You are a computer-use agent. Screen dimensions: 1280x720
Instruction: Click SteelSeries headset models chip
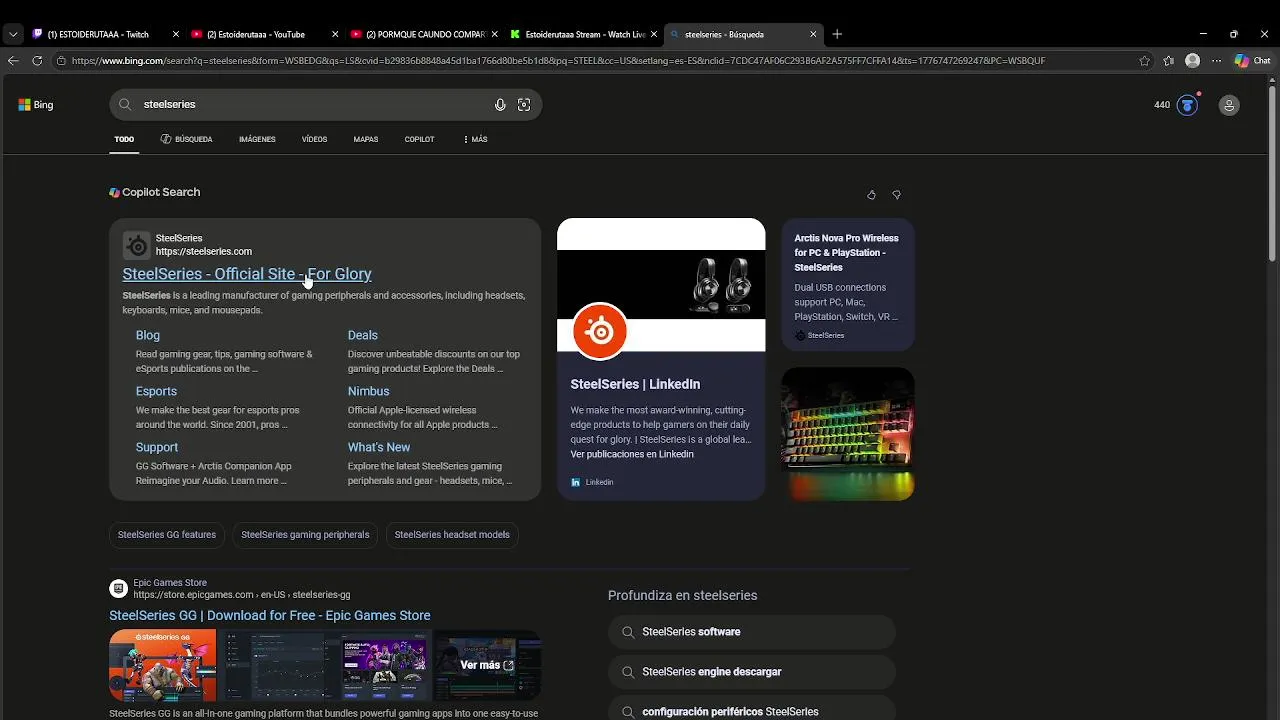[x=452, y=535]
